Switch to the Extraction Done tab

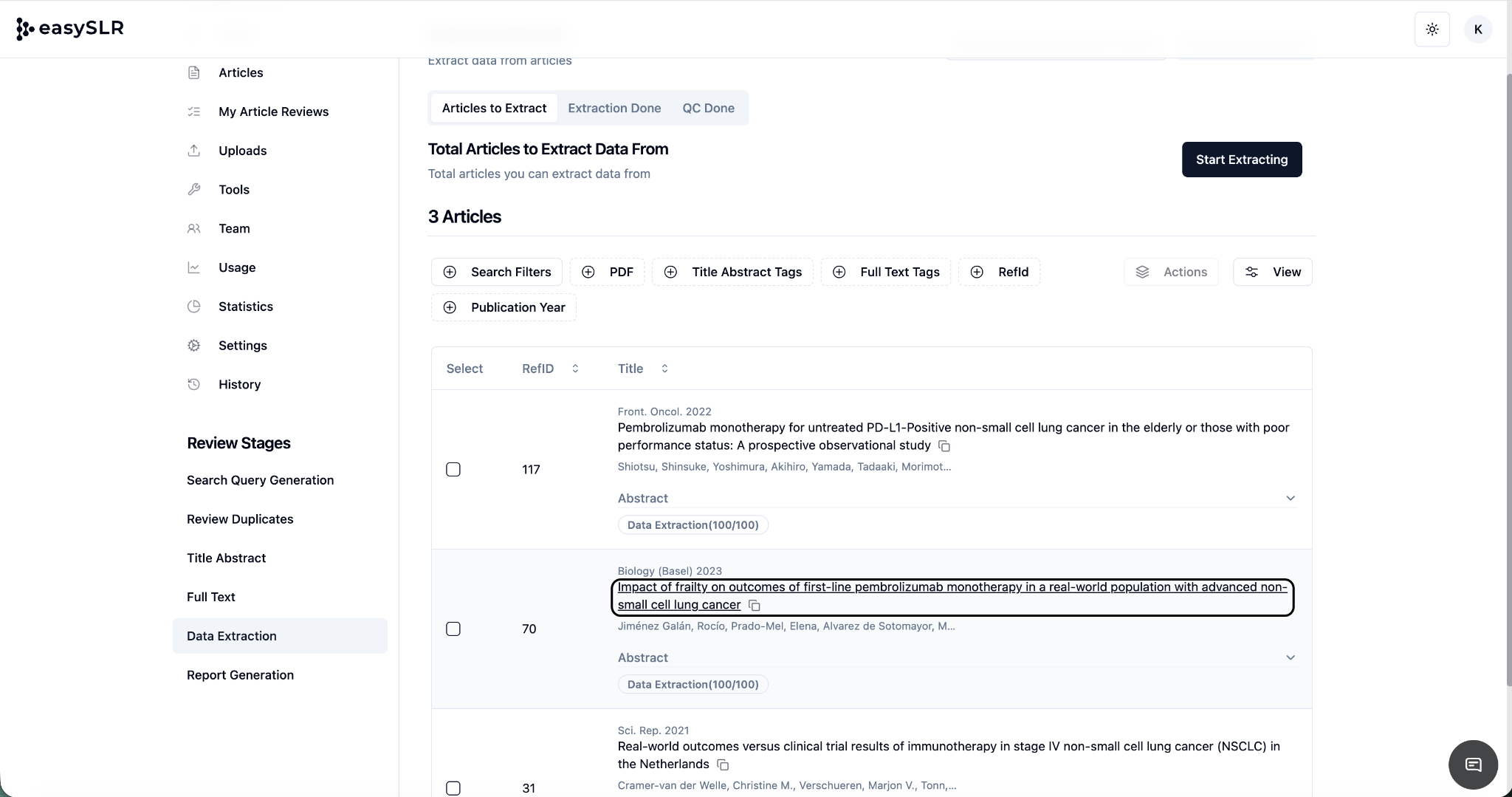(x=614, y=108)
